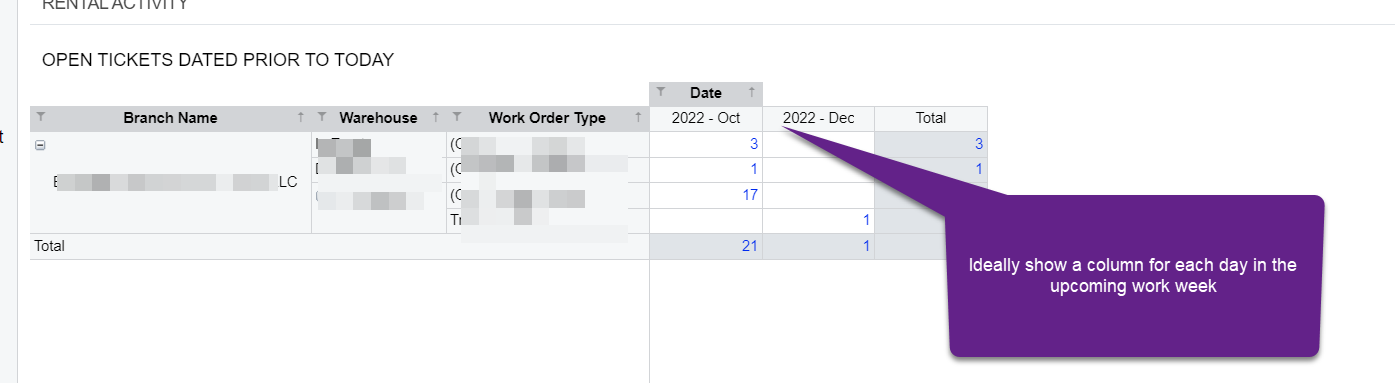This screenshot has width=1395, height=383.
Task: Click the Work Order Type header label
Action: click(547, 118)
